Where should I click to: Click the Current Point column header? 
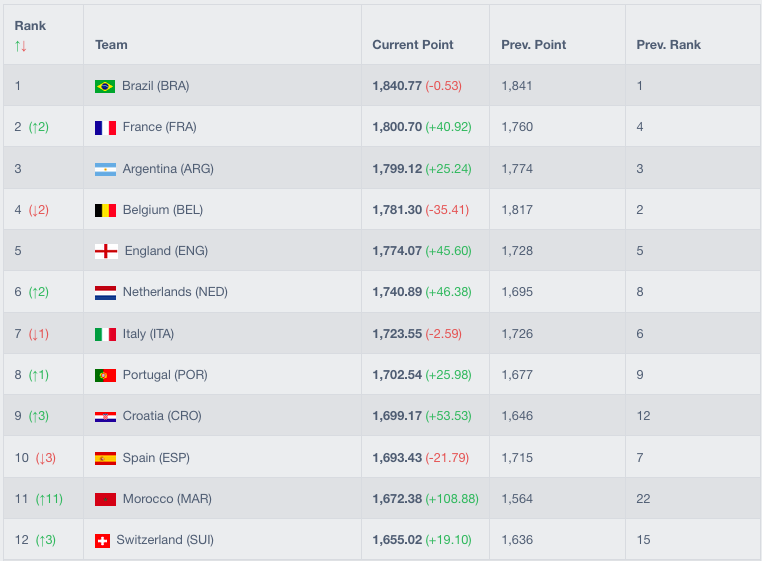[x=412, y=45]
